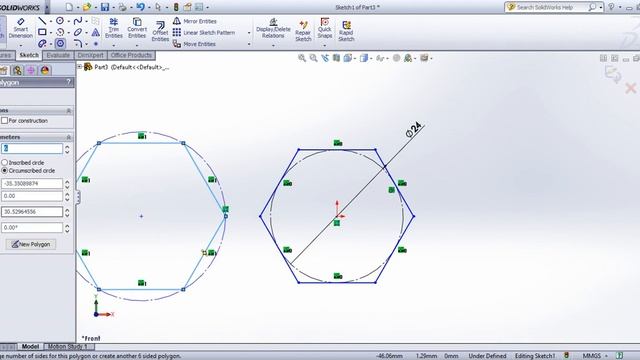The image size is (640, 360).
Task: Click the highlighted Polygon tool
Action: click(60, 43)
